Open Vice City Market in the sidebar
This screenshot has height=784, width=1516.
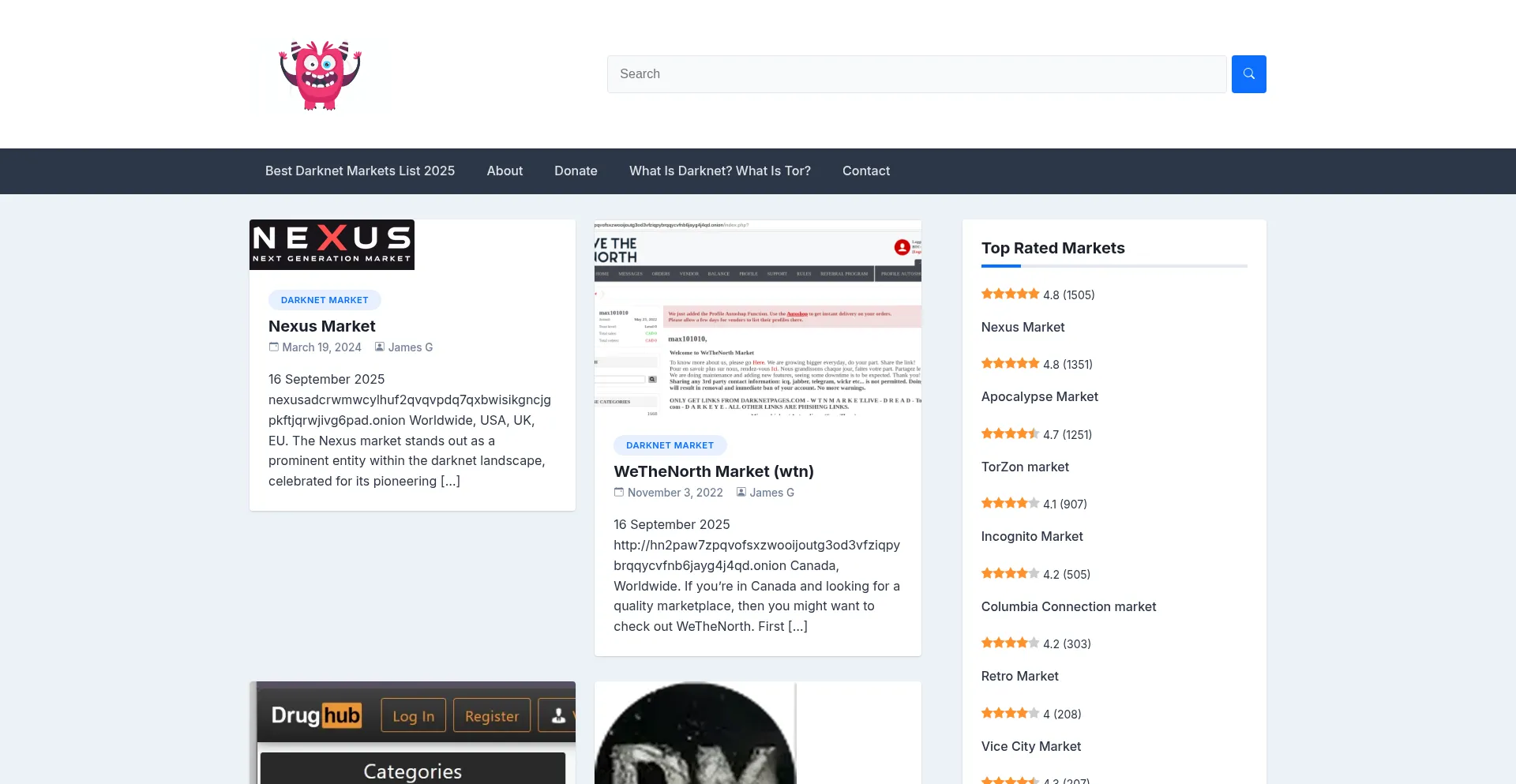(1031, 746)
